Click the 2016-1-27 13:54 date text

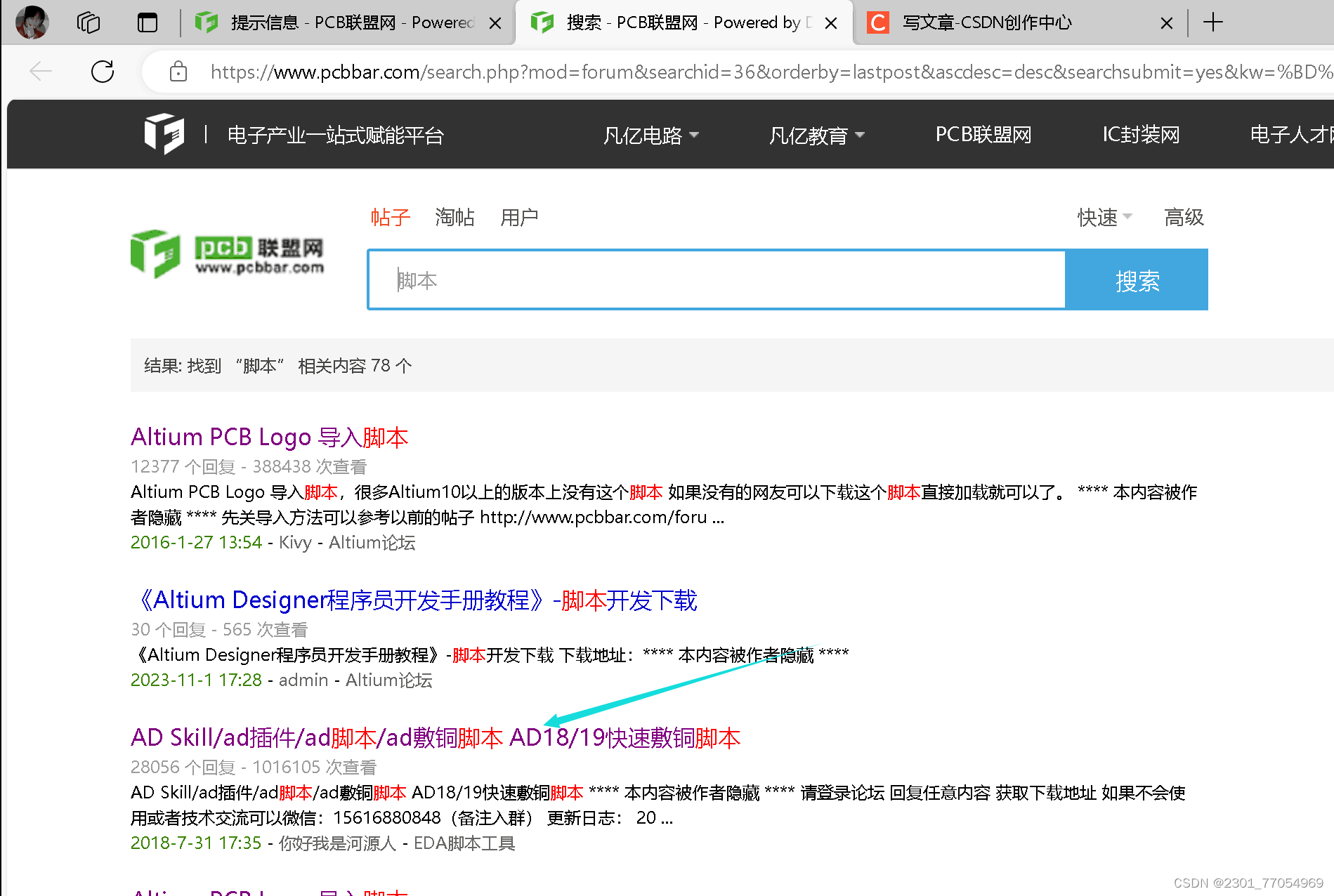[x=196, y=543]
